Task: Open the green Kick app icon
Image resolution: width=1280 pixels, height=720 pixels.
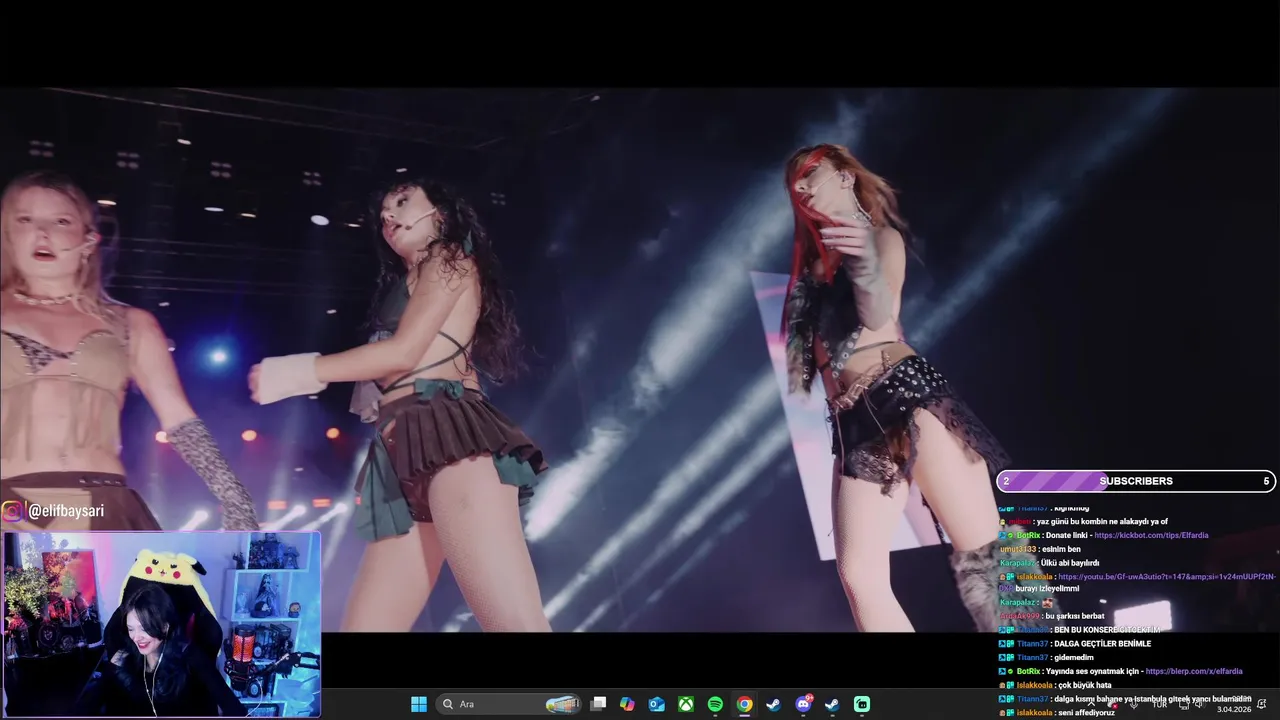Action: (x=862, y=704)
